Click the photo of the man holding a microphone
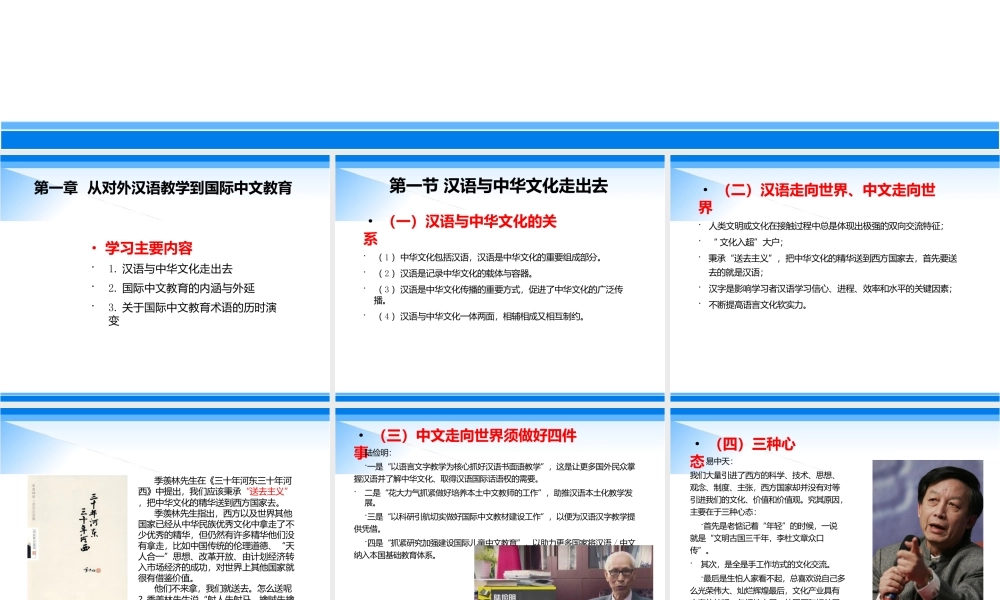The width and height of the screenshot is (1000, 600). coord(928,530)
